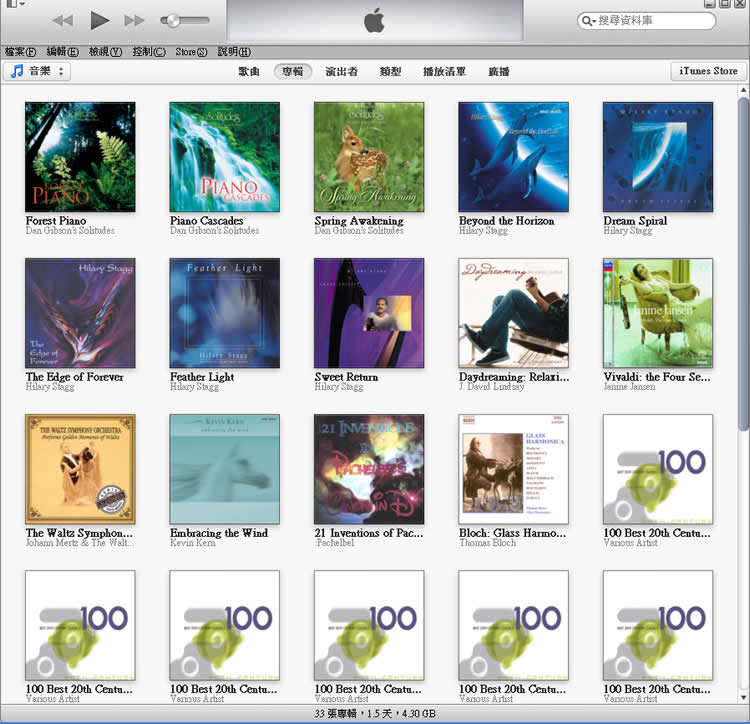Image resolution: width=750 pixels, height=724 pixels.
Task: Open the 檔案(F) menu
Action: [x=21, y=52]
